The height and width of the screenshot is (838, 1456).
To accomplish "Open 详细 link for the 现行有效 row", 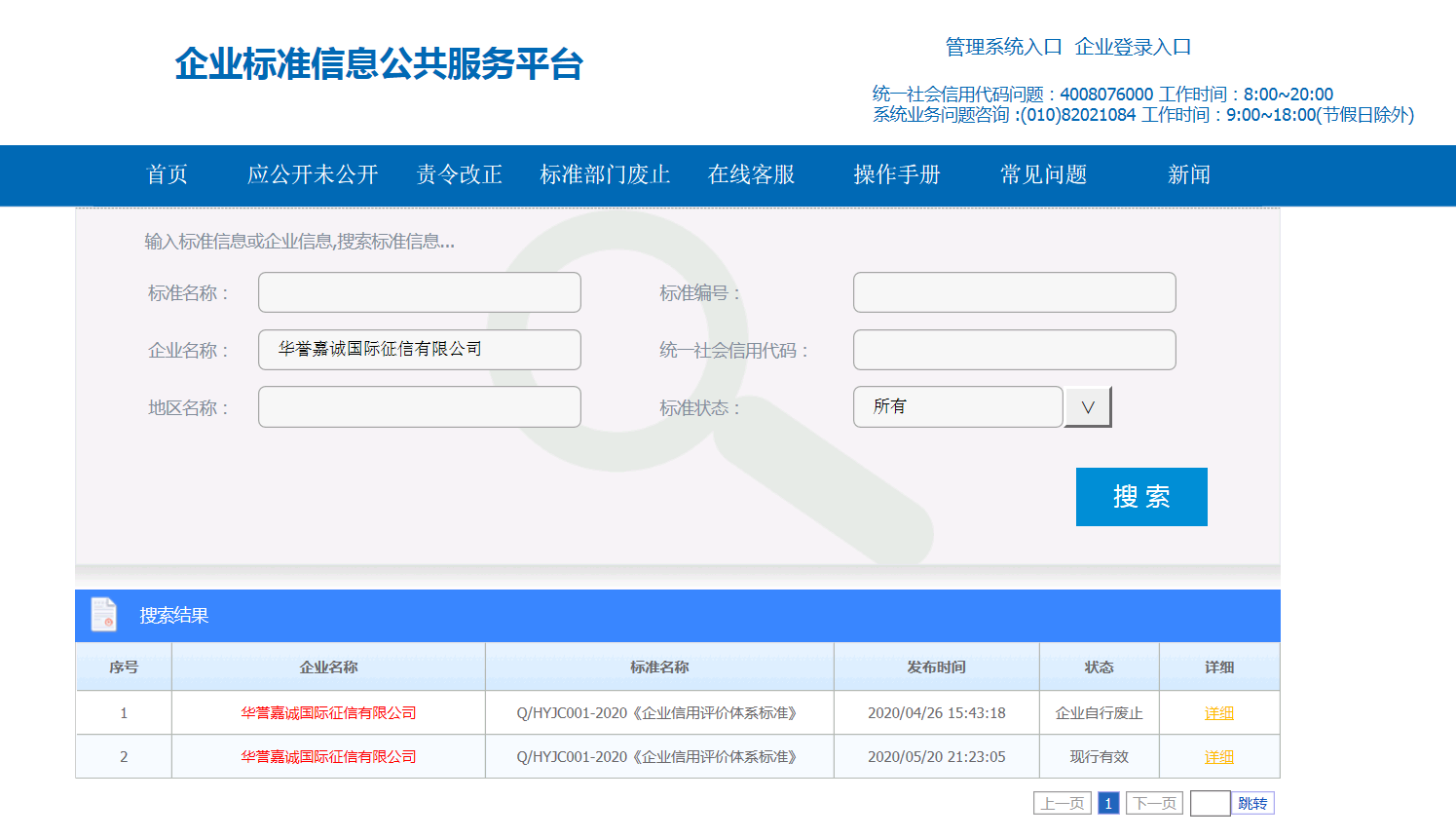I will pyautogui.click(x=1218, y=757).
